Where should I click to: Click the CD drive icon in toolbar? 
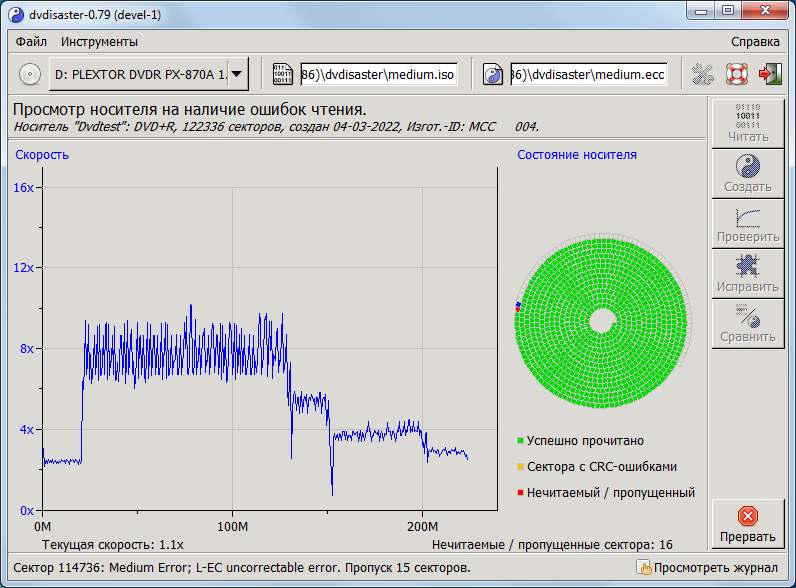coord(30,74)
